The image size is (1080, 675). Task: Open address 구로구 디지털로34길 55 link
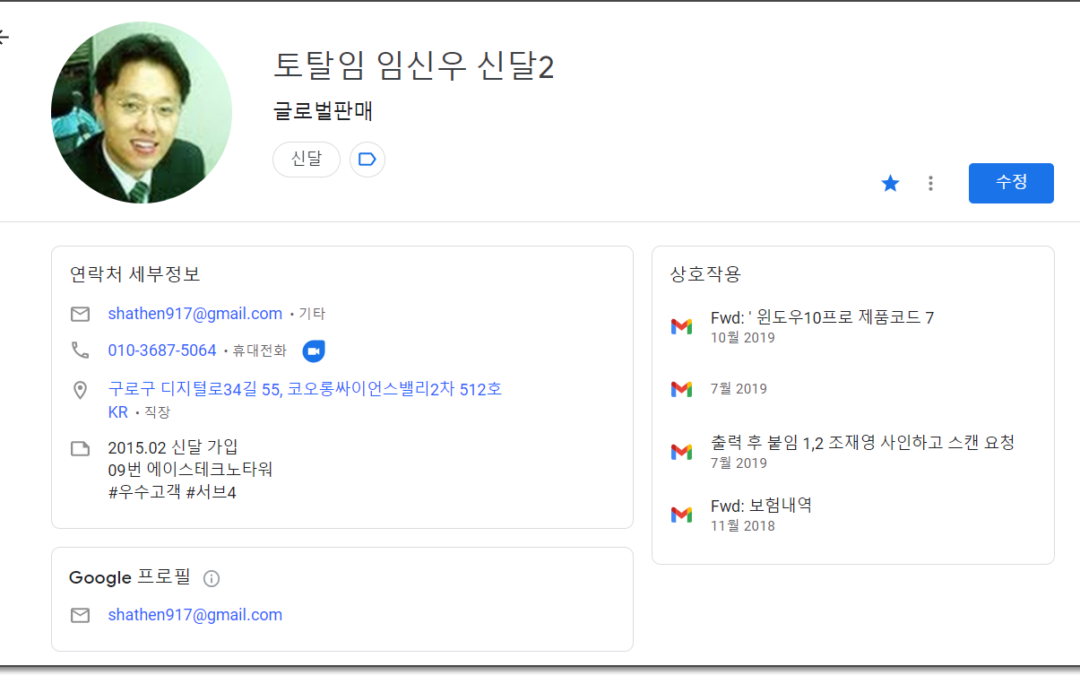pos(304,389)
